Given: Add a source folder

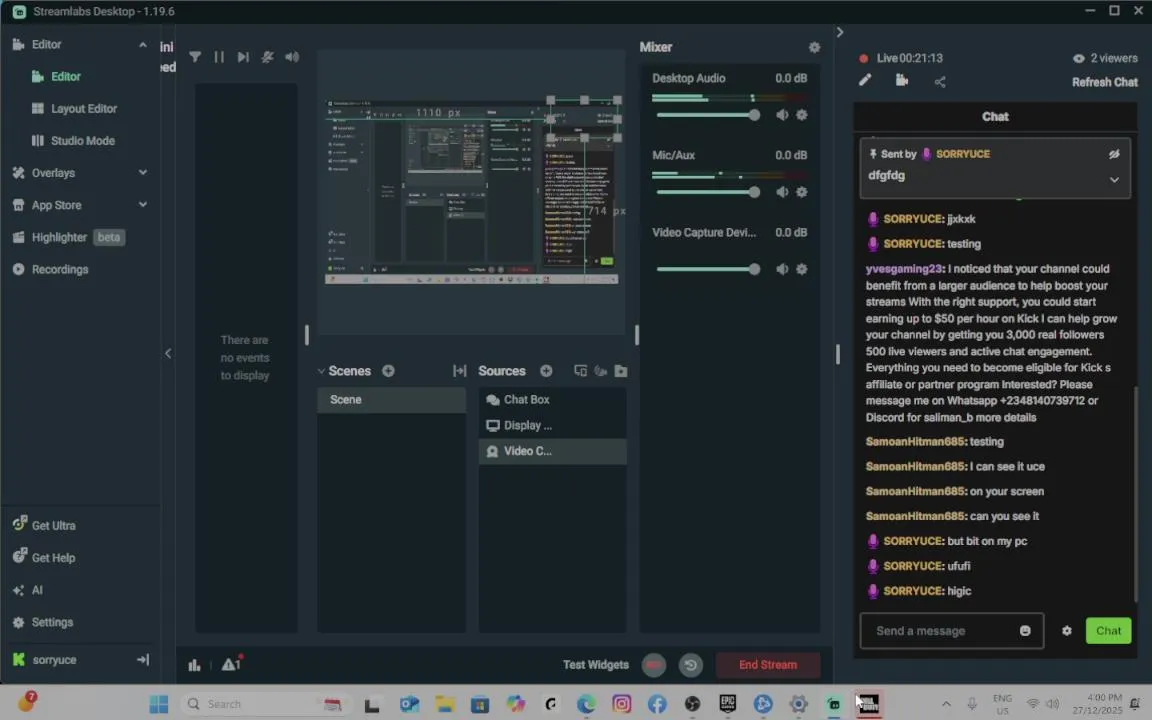Looking at the screenshot, I should pos(621,371).
